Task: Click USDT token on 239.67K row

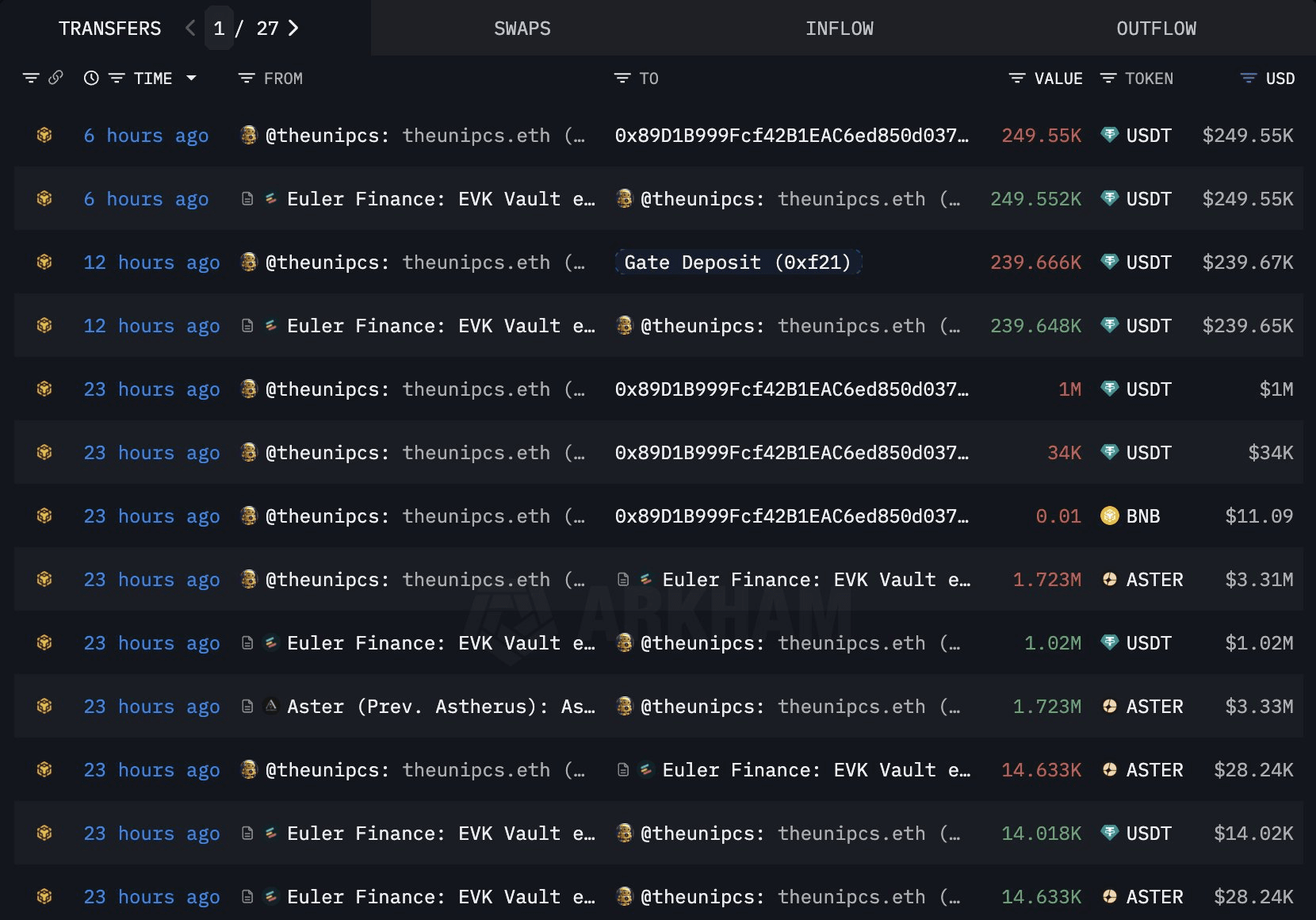Action: coord(1148,263)
